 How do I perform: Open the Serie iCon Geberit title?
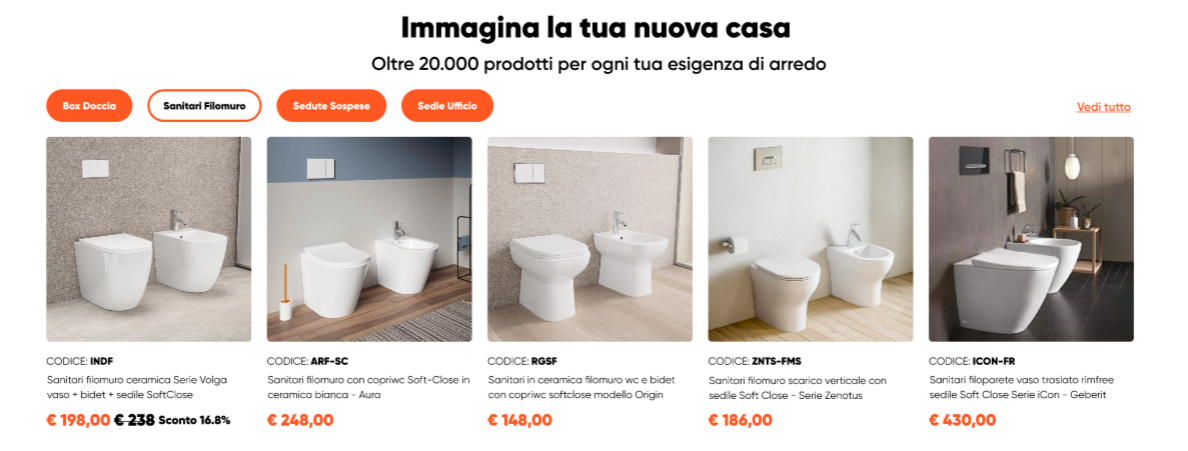(x=1021, y=387)
